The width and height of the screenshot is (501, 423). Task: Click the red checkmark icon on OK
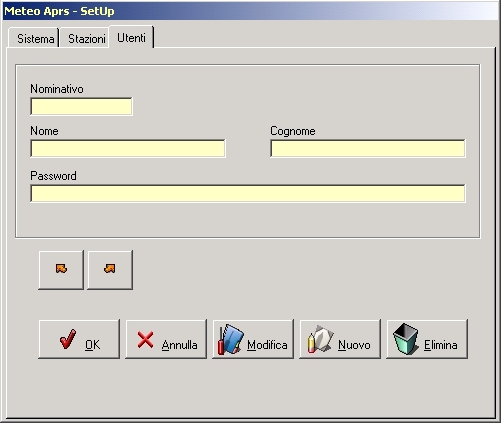pos(68,339)
